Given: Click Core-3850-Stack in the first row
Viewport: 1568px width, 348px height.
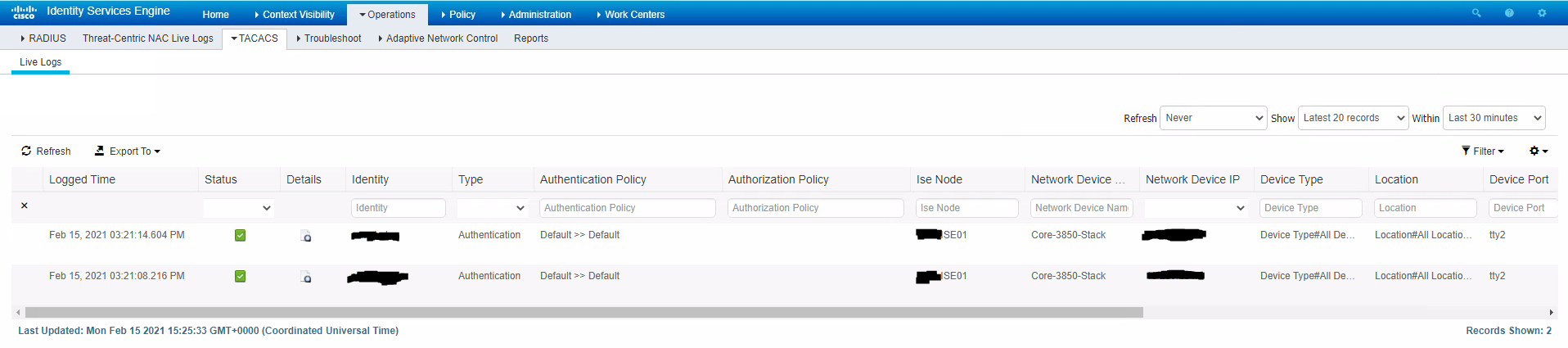Looking at the screenshot, I should 1068,235.
